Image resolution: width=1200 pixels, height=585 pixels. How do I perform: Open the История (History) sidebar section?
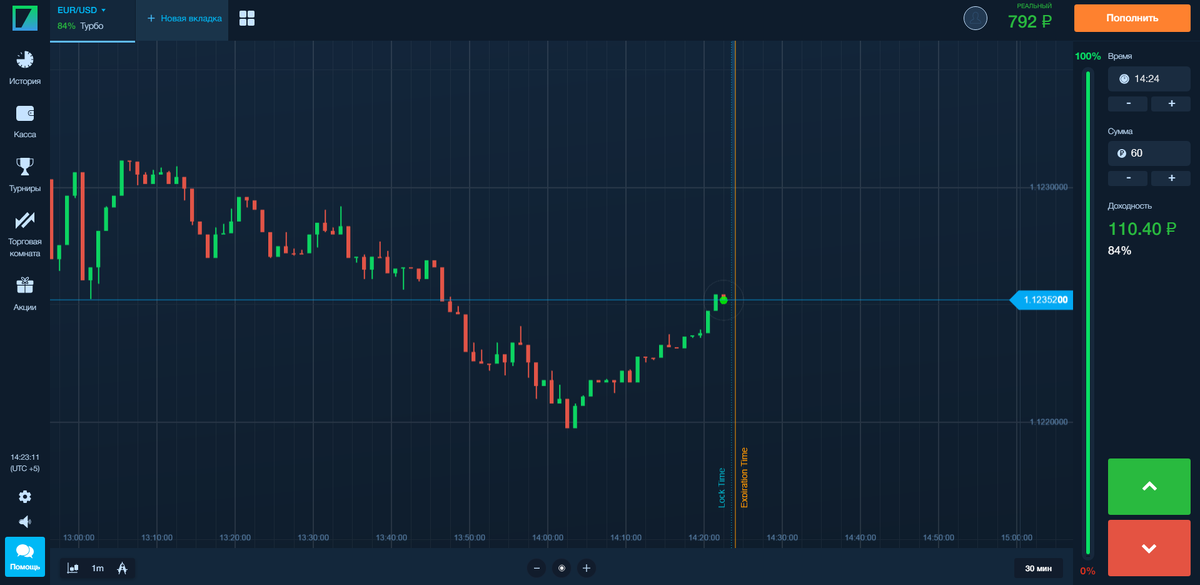[x=25, y=67]
